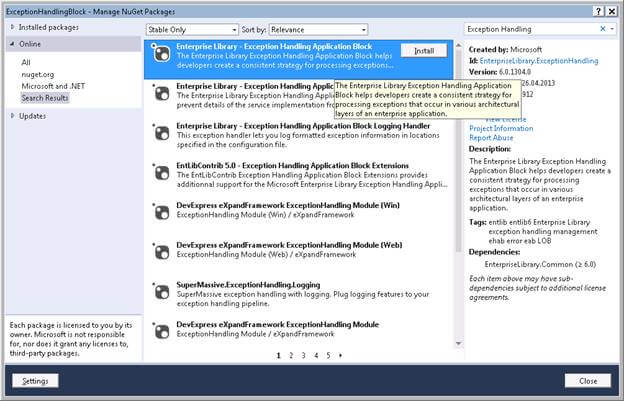Open the search box dropdown arrow

(x=612, y=29)
